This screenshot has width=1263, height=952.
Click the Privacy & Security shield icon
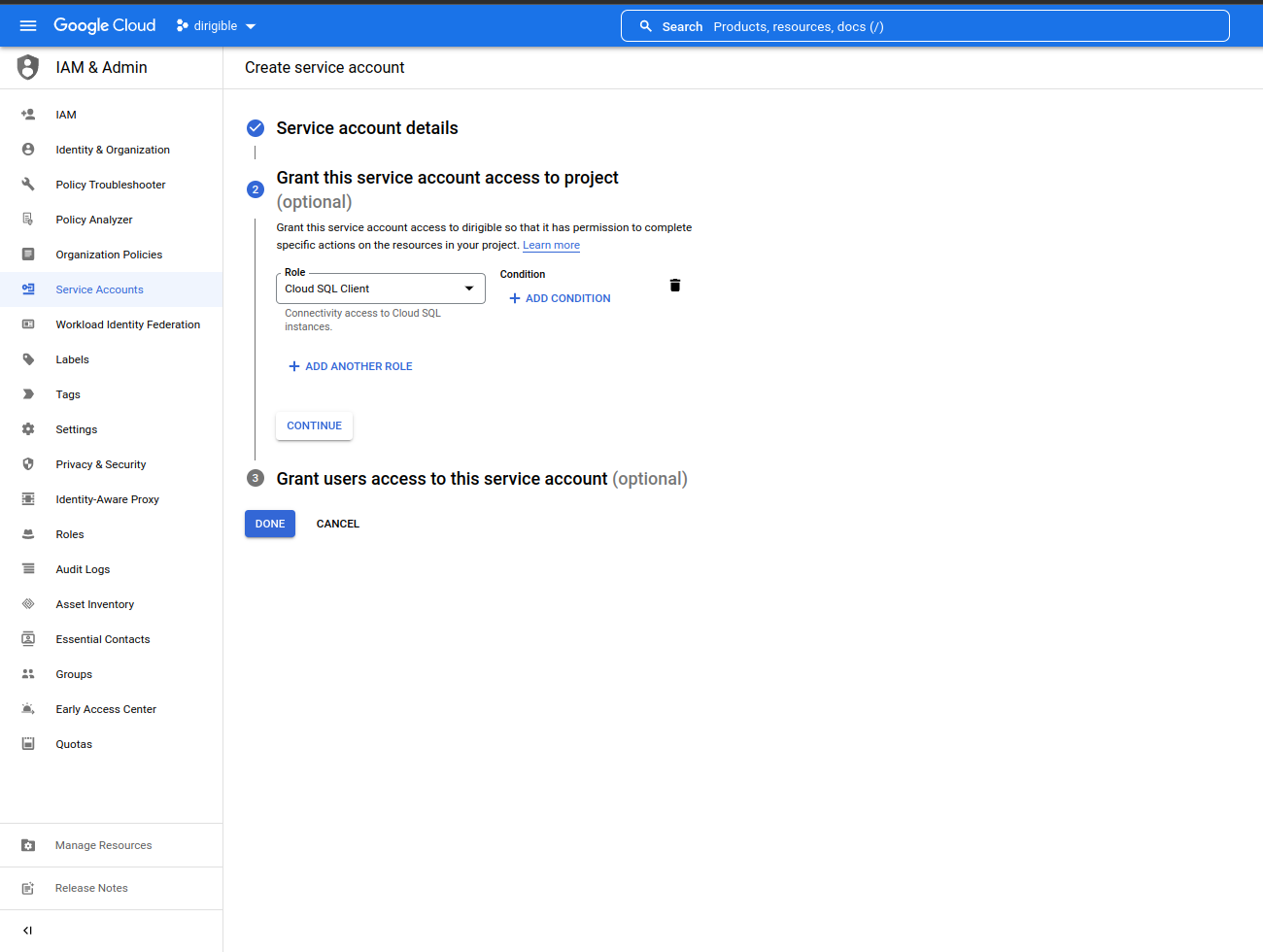click(x=28, y=464)
